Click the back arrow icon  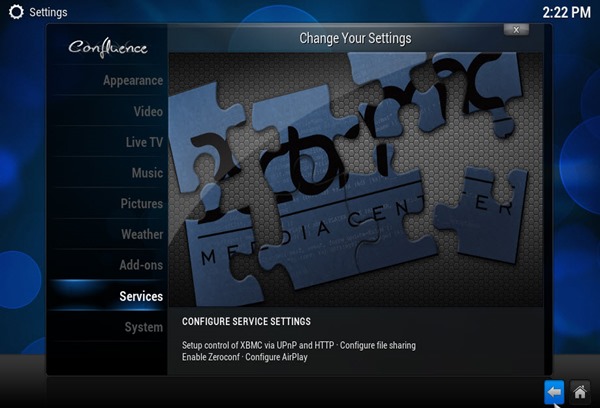tap(554, 392)
